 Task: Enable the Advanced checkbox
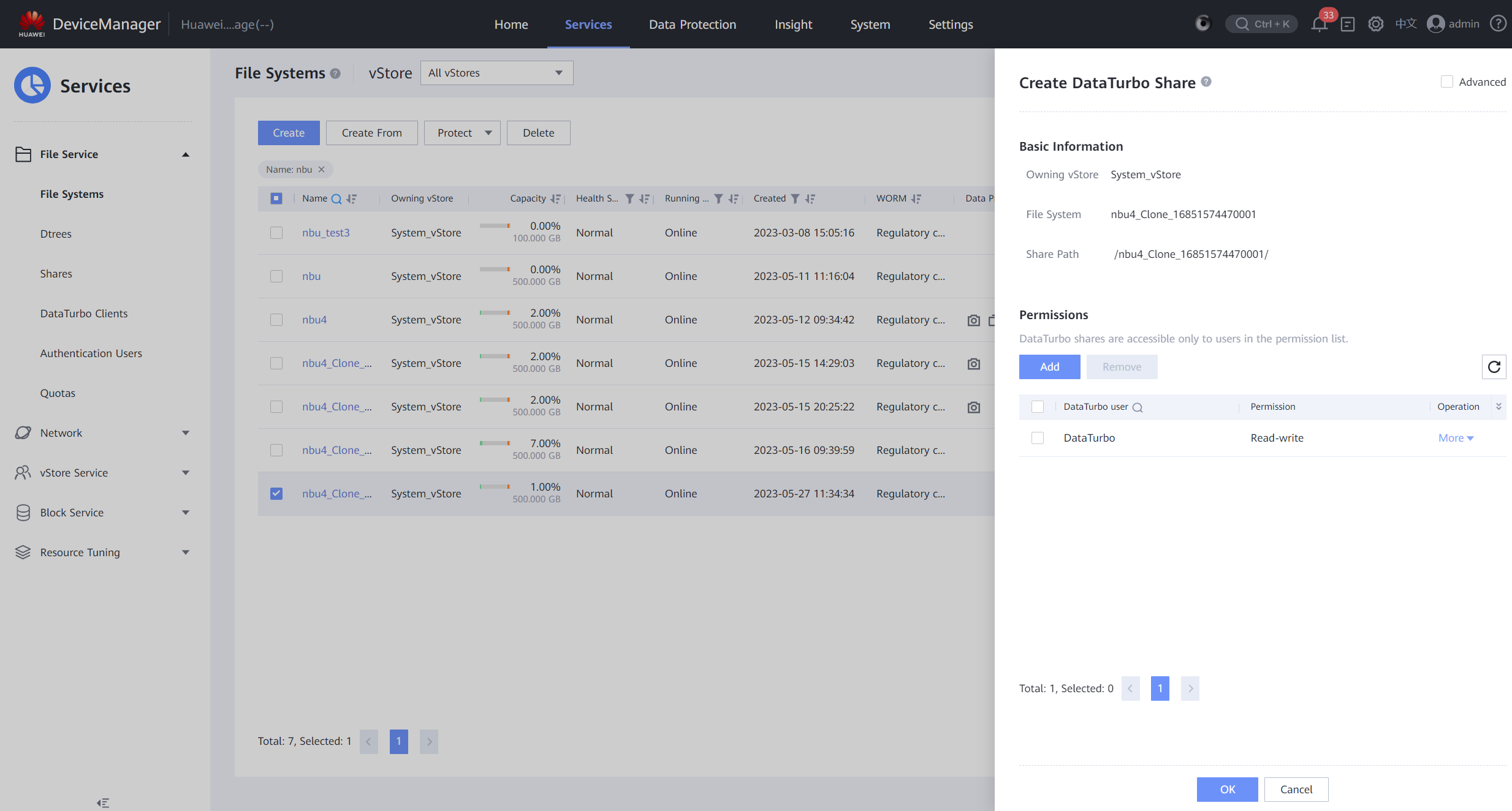pos(1446,82)
